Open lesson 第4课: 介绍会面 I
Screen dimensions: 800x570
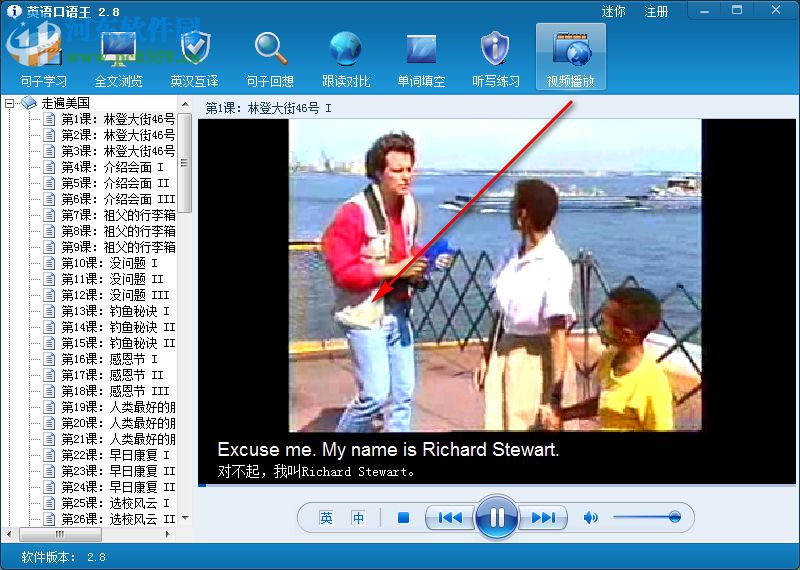pos(113,167)
